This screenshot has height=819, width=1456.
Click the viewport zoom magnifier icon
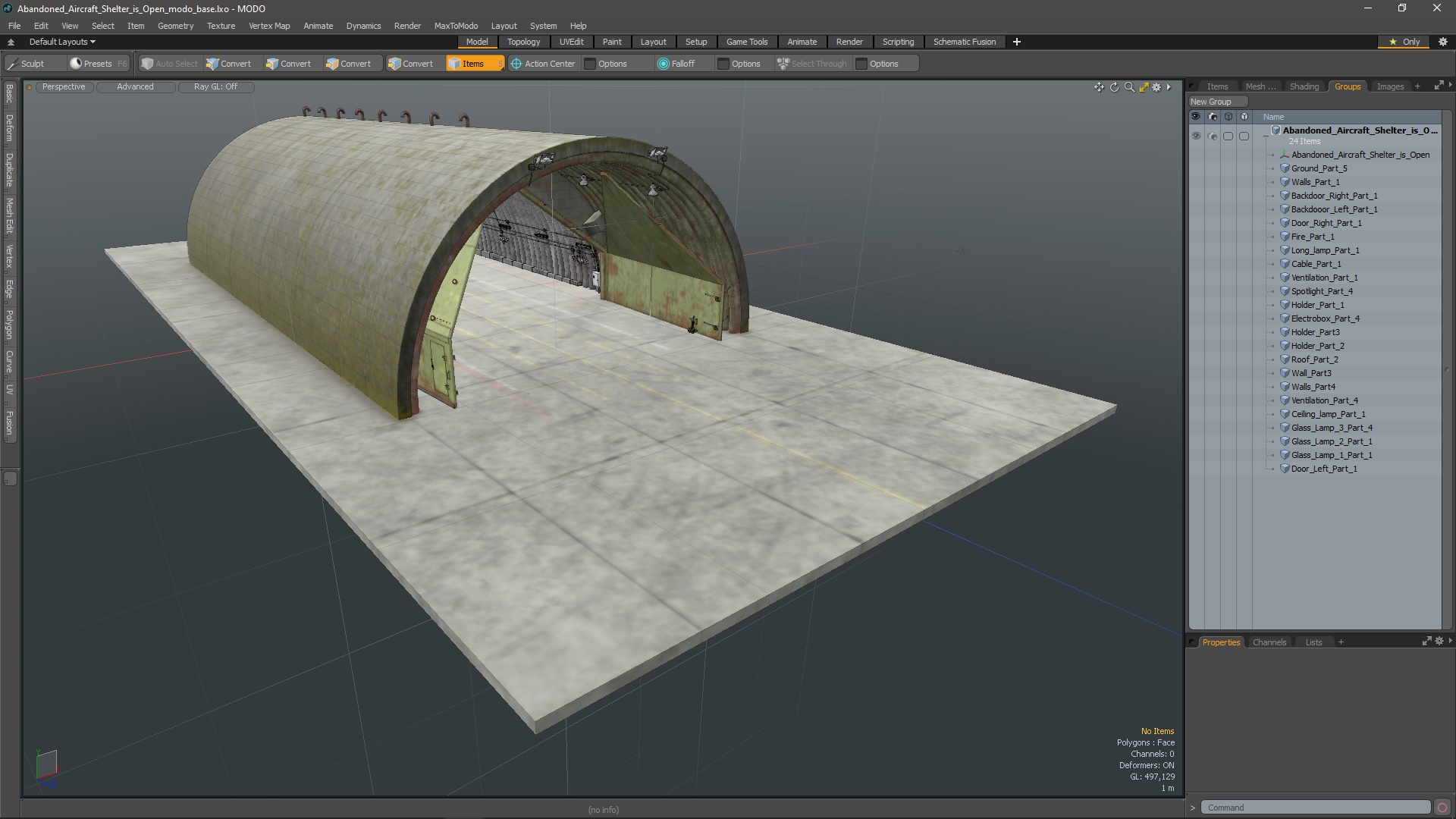[1129, 87]
